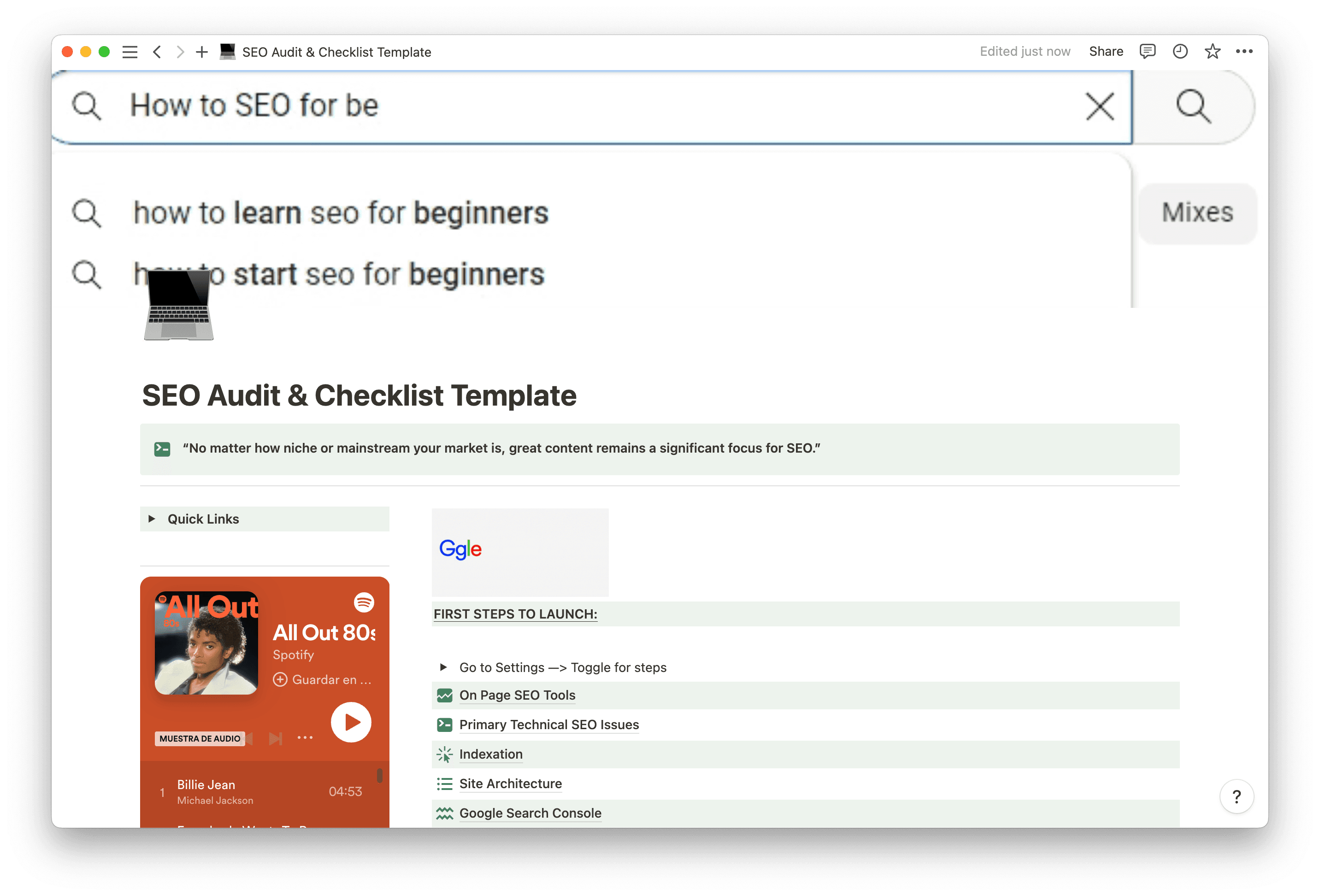Clear the search field with the X
This screenshot has width=1320, height=896.
click(x=1099, y=106)
